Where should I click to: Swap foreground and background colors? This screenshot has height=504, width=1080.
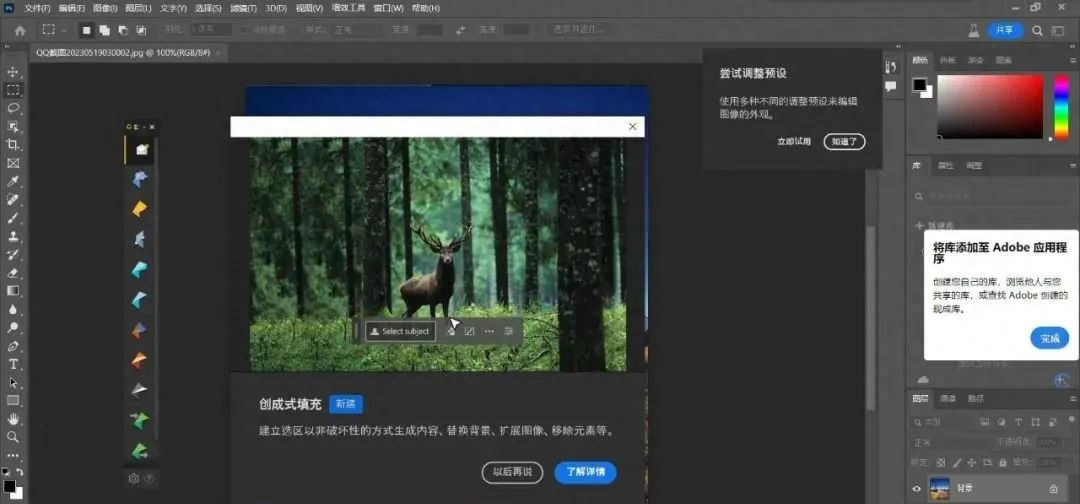19,472
